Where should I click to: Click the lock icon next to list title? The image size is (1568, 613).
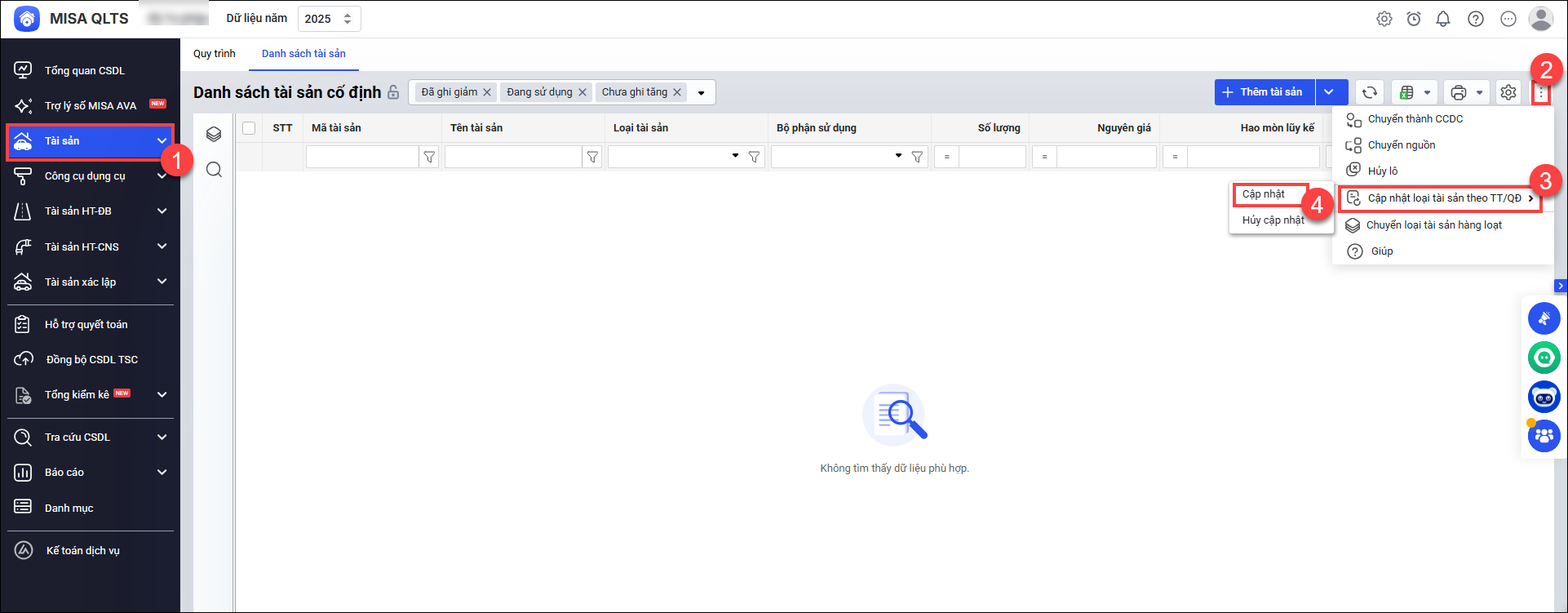tap(393, 92)
